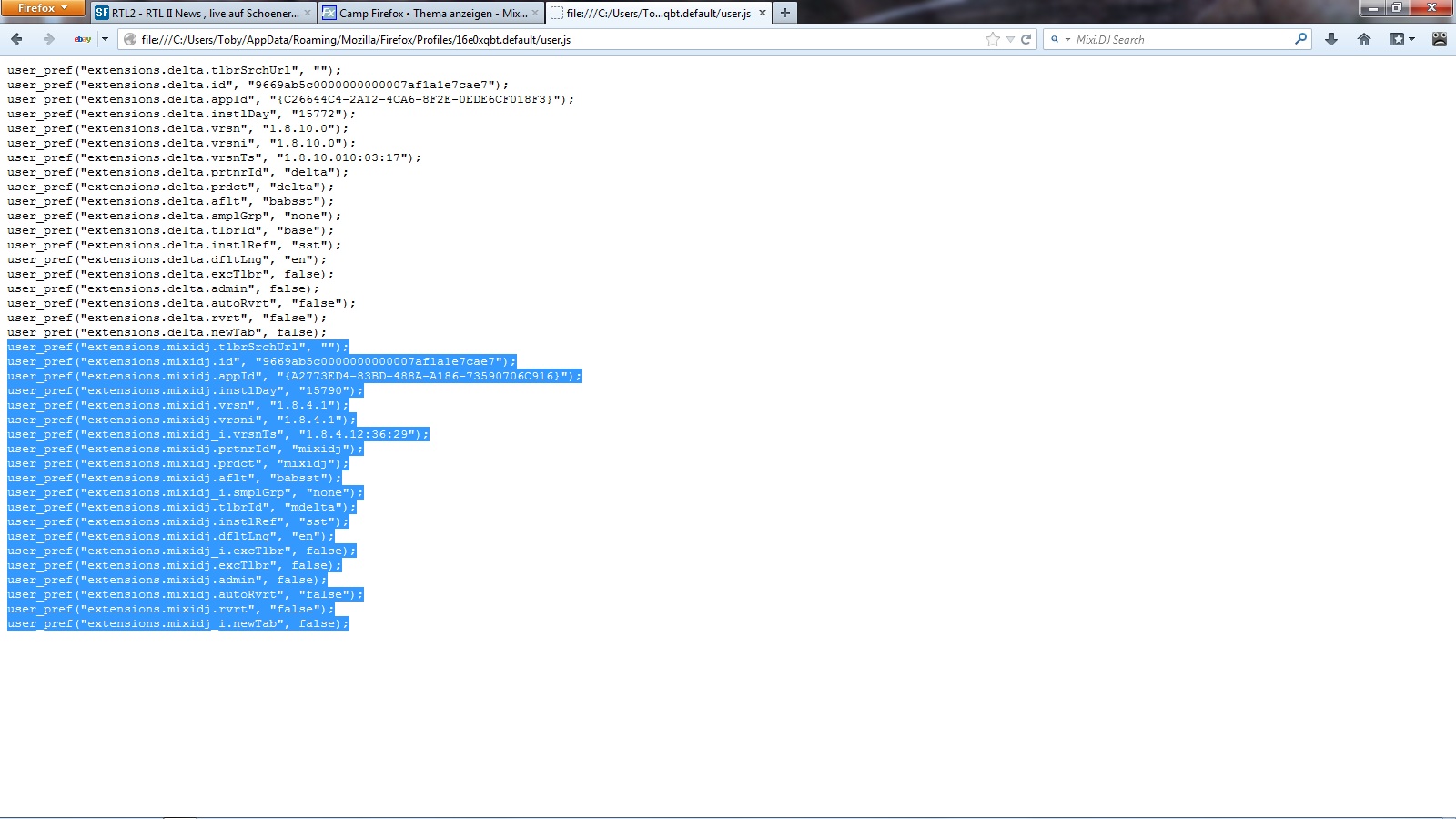This screenshot has width=1456, height=819.
Task: Click the sad face icon in the toolbar
Action: tap(1439, 39)
